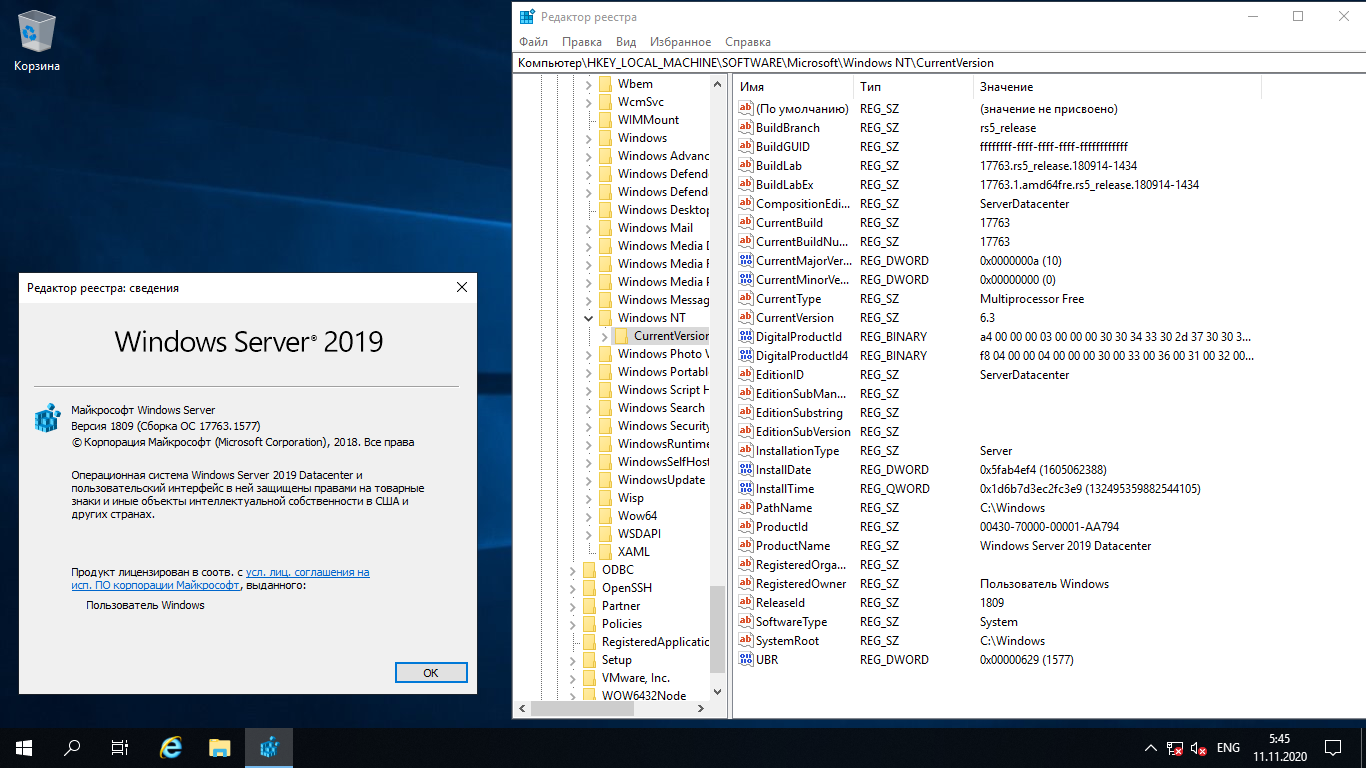Viewport: 1366px width, 768px height.
Task: Expand the OpenSSH tree node
Action: (x=573, y=588)
